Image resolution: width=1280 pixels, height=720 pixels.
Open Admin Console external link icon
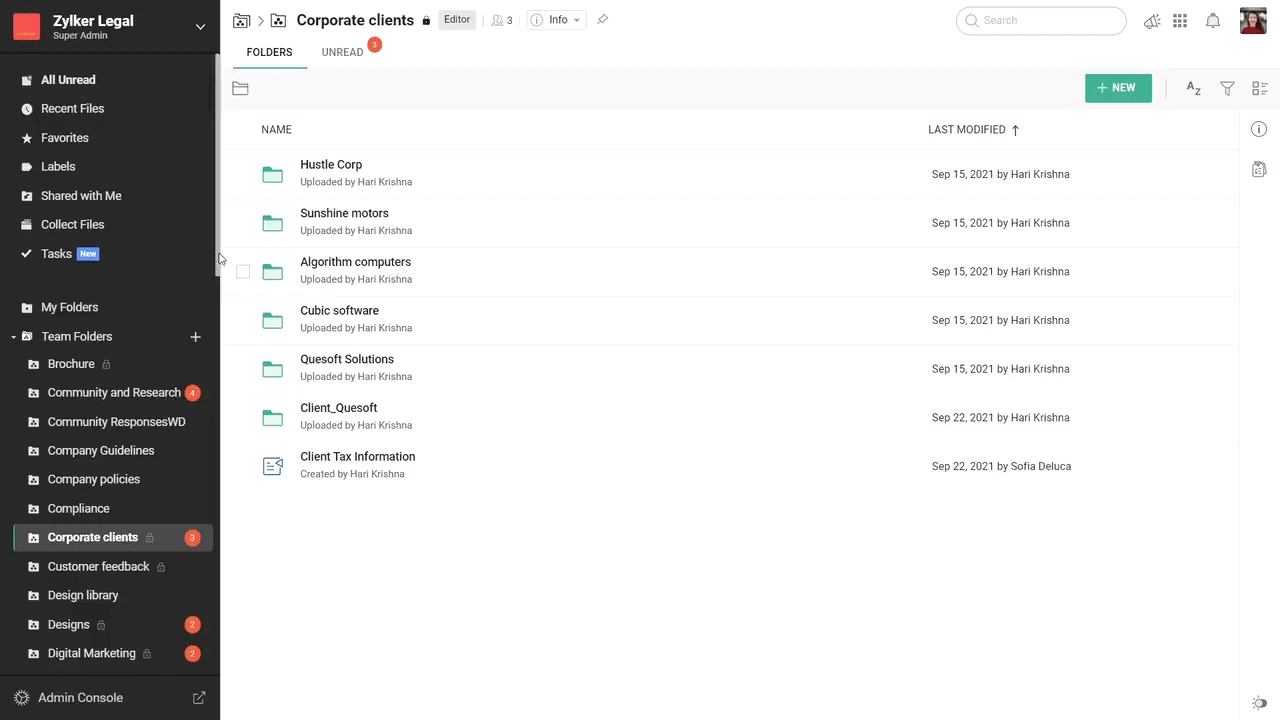pyautogui.click(x=199, y=698)
